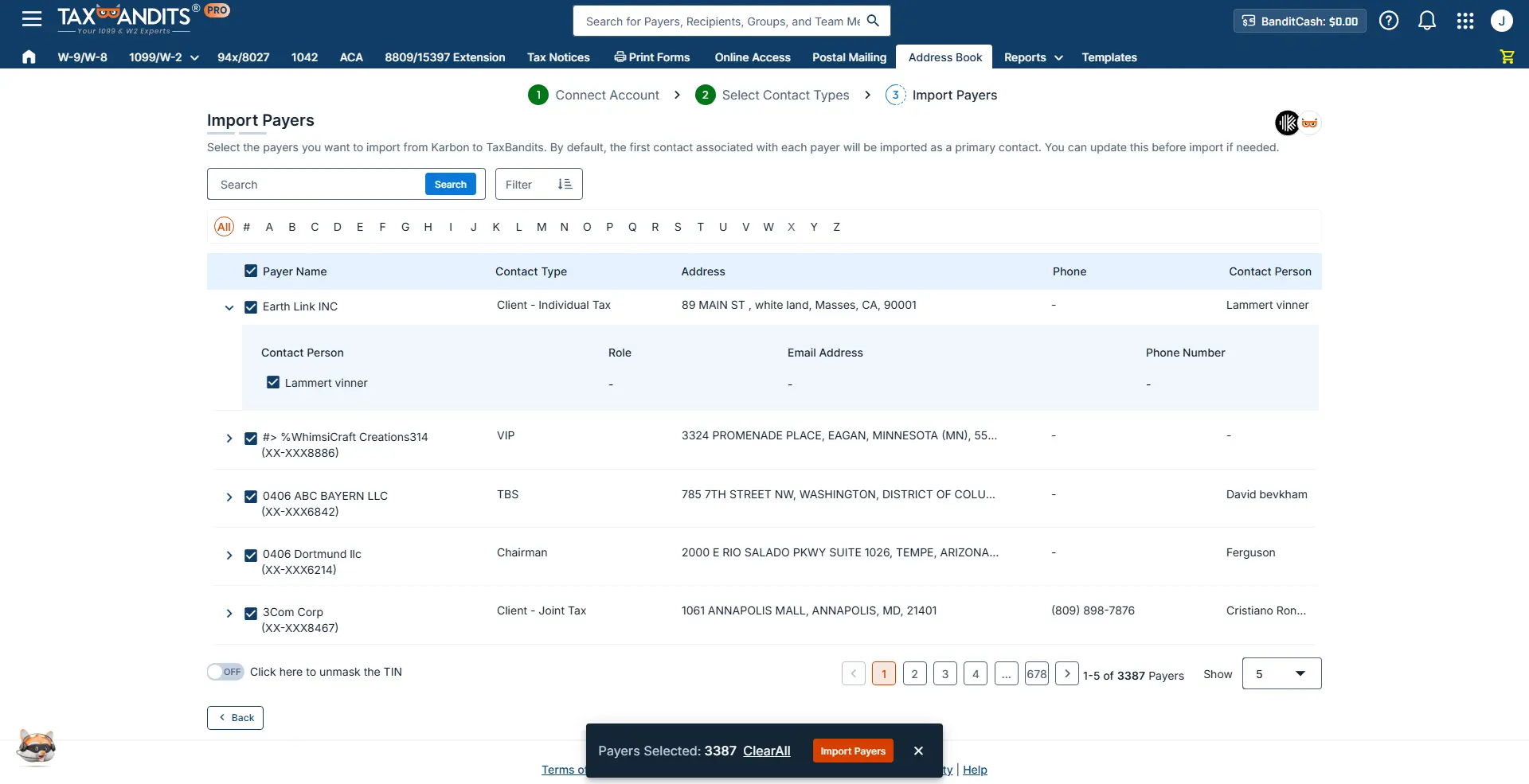Open user profile avatar J
Screen dimensions: 1529x784
(1502, 21)
